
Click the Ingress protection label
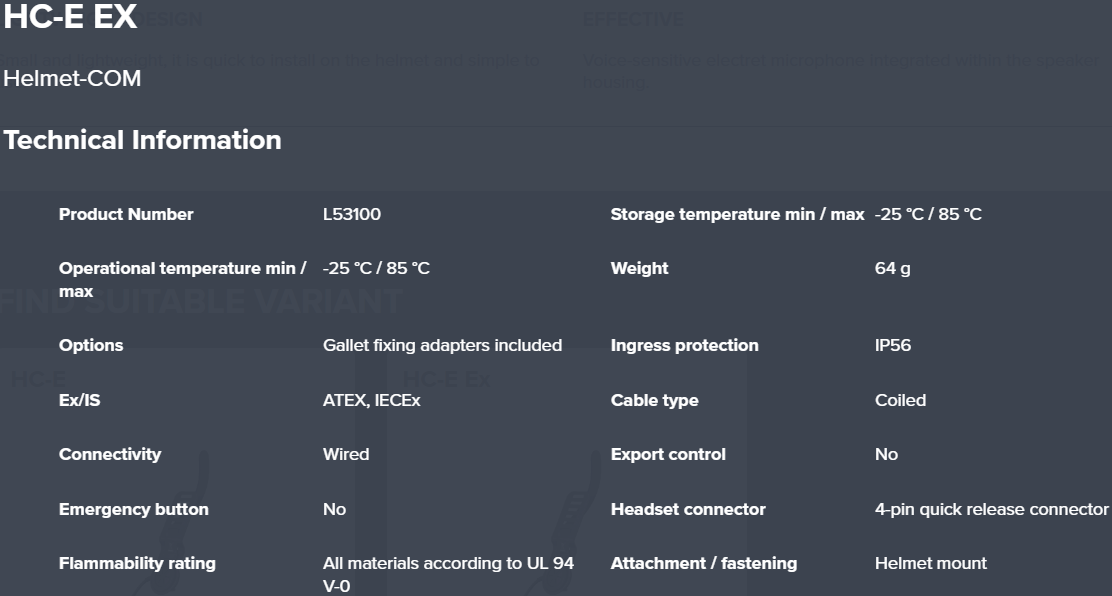click(684, 345)
